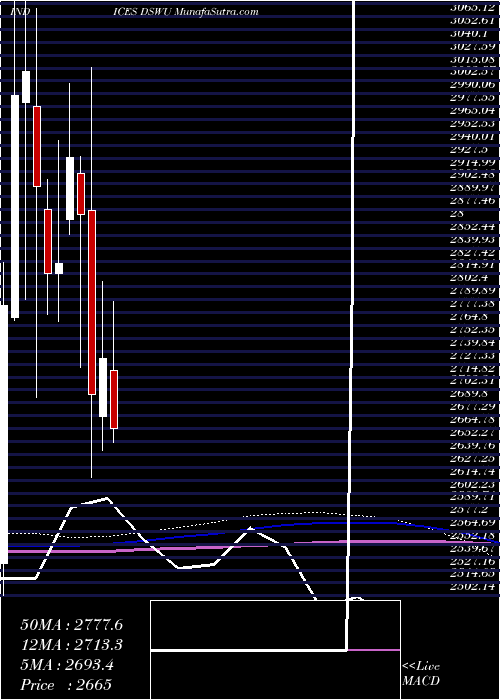The height and width of the screenshot is (700, 500).
Task: Click the 2602.23 price axis label
Action: click(471, 486)
